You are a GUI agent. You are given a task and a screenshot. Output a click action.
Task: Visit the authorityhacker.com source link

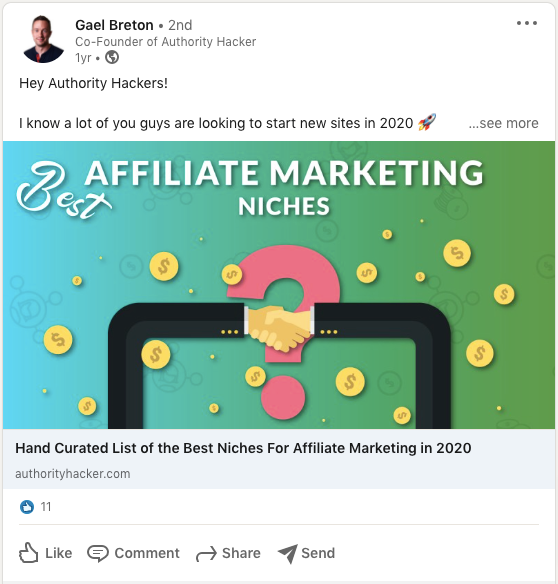[73, 474]
